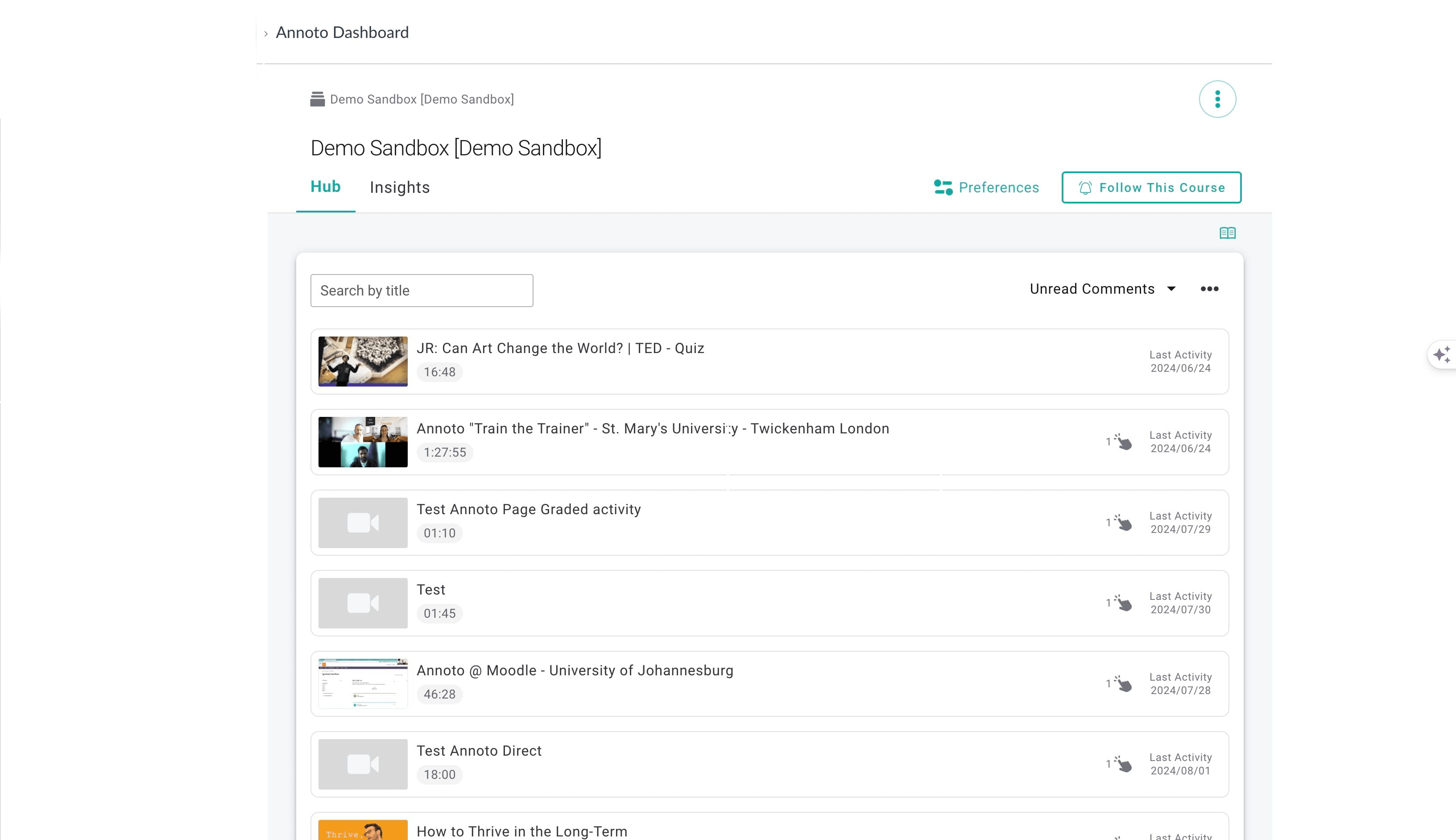Click interaction hand icon on the Test 01:45 row
Viewport: 1456px width, 840px height.
(x=1123, y=603)
